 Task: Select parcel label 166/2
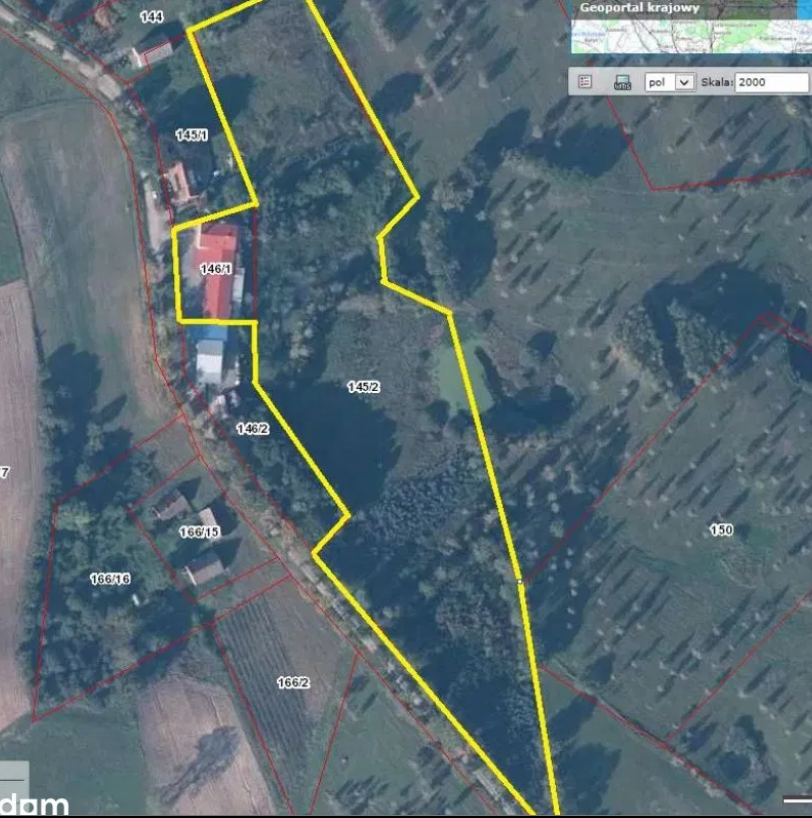click(x=293, y=682)
